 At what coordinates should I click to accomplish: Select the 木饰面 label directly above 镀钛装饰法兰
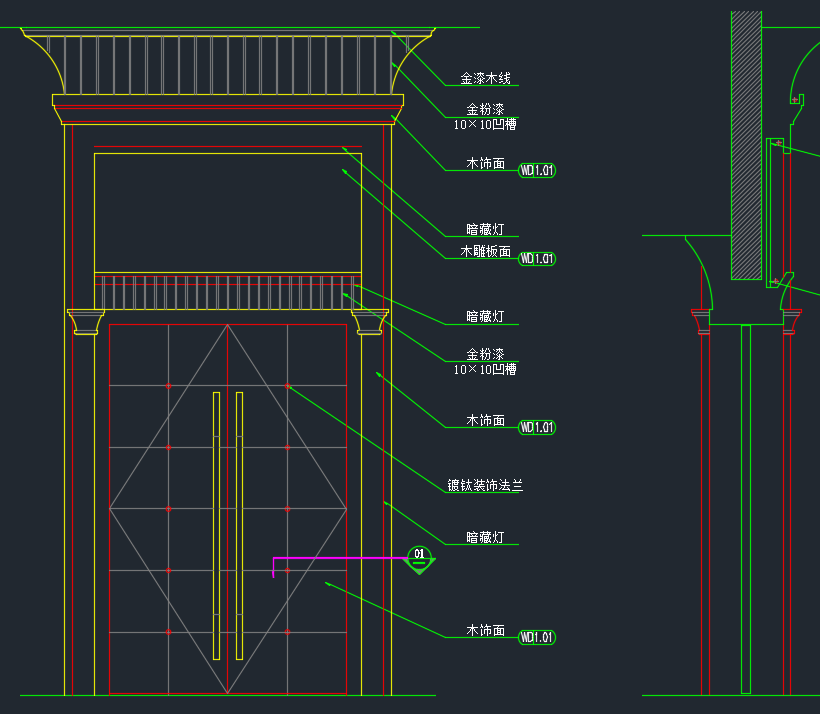tap(485, 421)
